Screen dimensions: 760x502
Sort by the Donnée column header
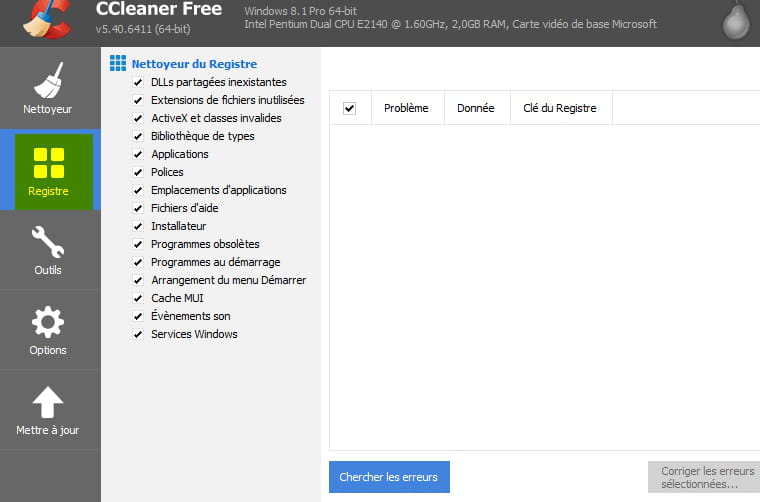point(477,108)
